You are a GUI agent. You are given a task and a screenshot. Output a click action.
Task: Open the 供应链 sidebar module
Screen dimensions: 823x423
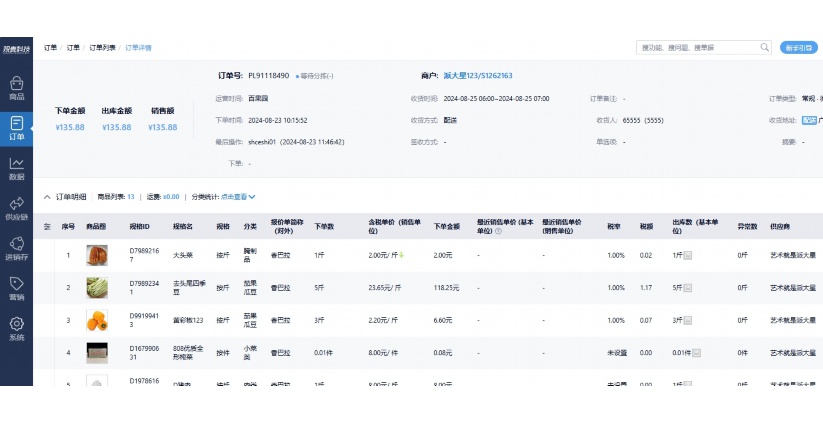point(16,209)
